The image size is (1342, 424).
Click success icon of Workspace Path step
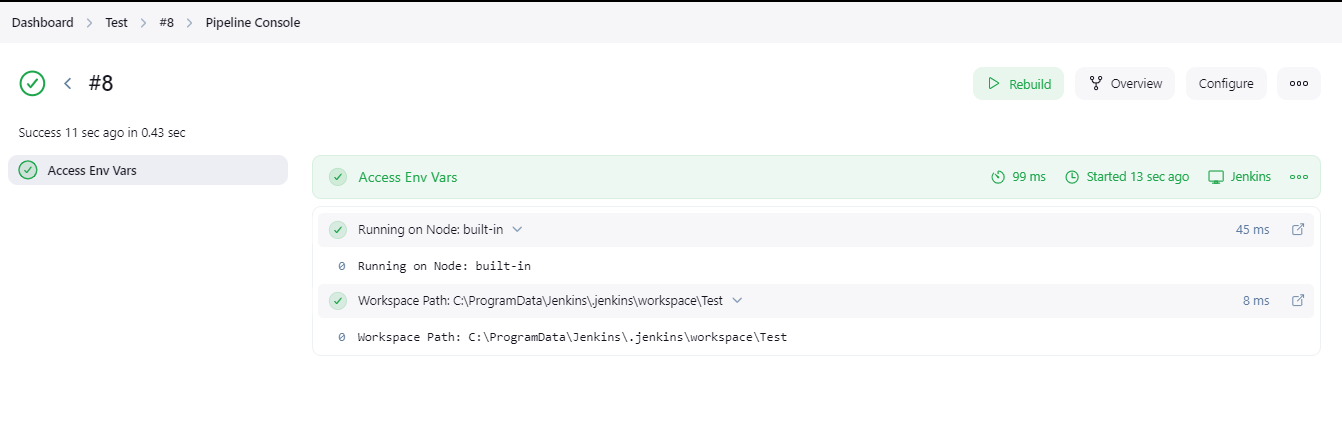point(339,301)
